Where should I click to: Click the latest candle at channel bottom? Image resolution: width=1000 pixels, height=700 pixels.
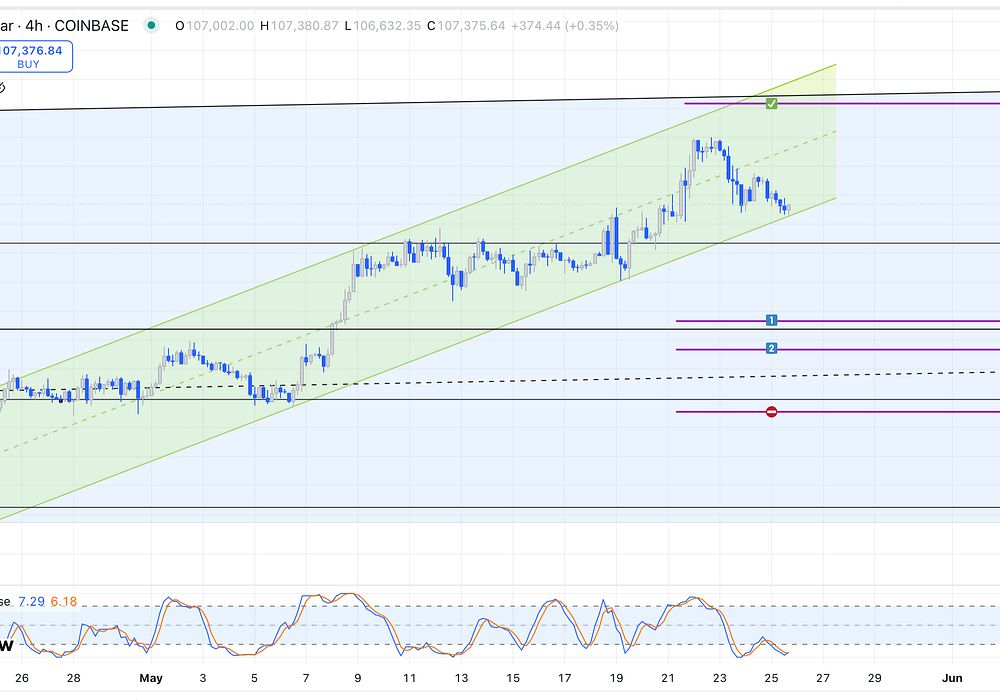tap(788, 208)
